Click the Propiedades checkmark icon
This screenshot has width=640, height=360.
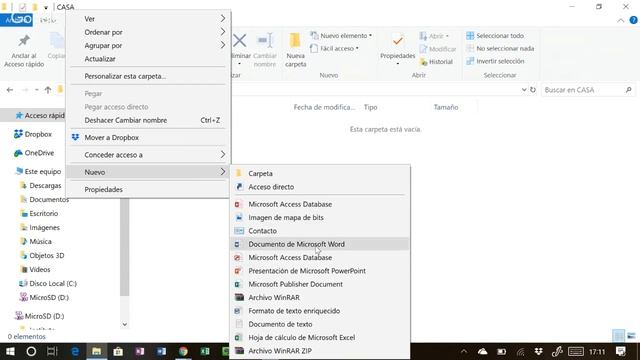coord(398,41)
